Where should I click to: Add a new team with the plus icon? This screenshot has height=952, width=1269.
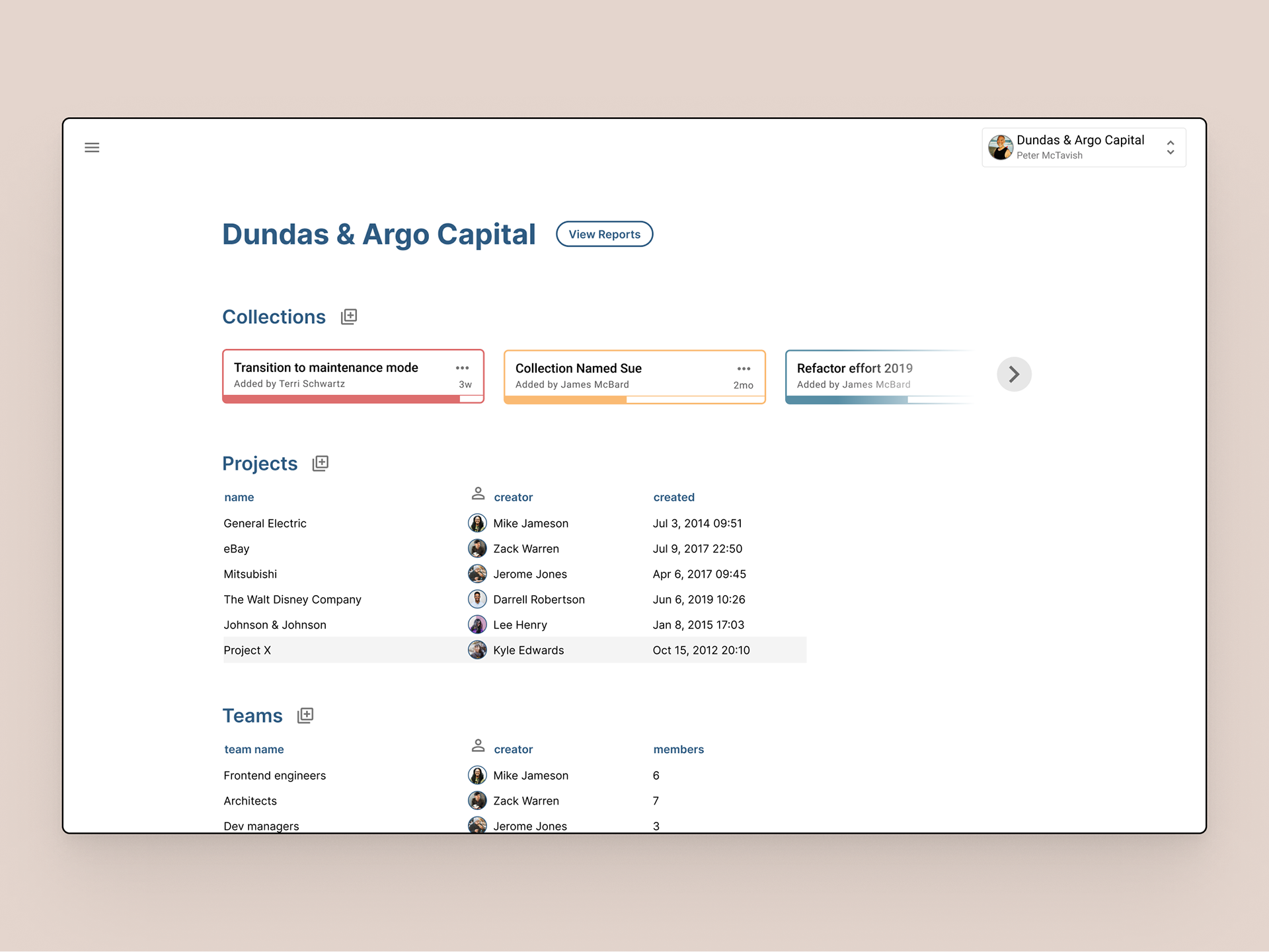point(305,715)
